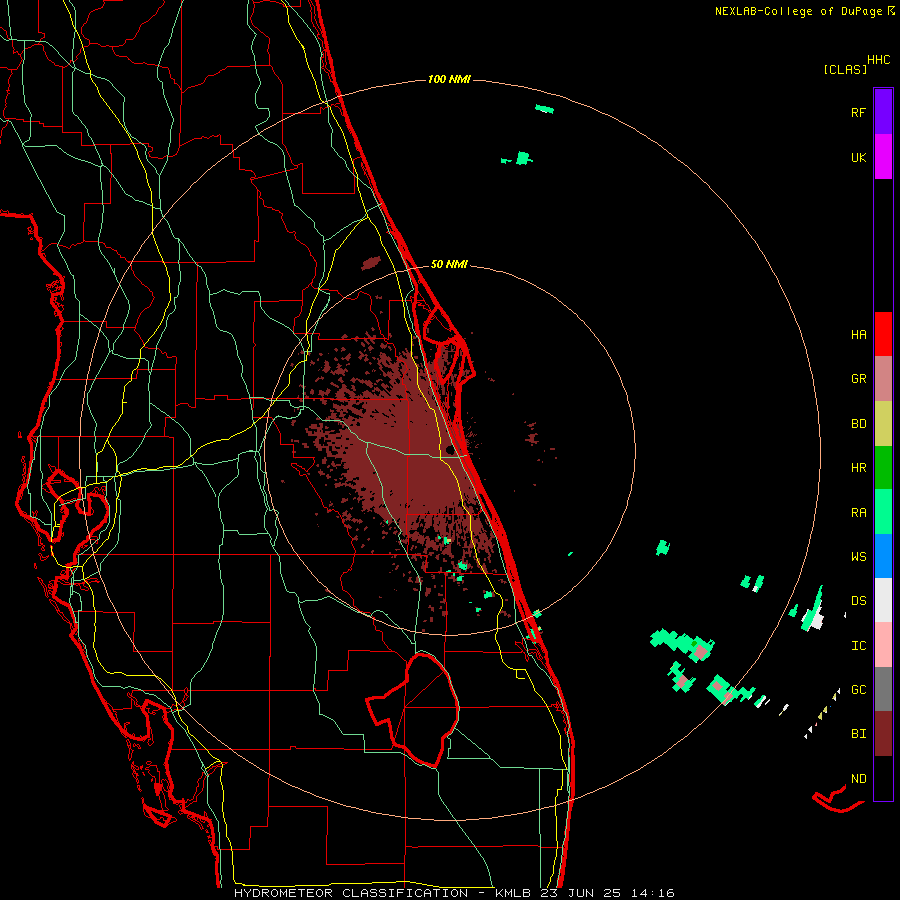Select the salmon GR color block in legend

point(883,378)
